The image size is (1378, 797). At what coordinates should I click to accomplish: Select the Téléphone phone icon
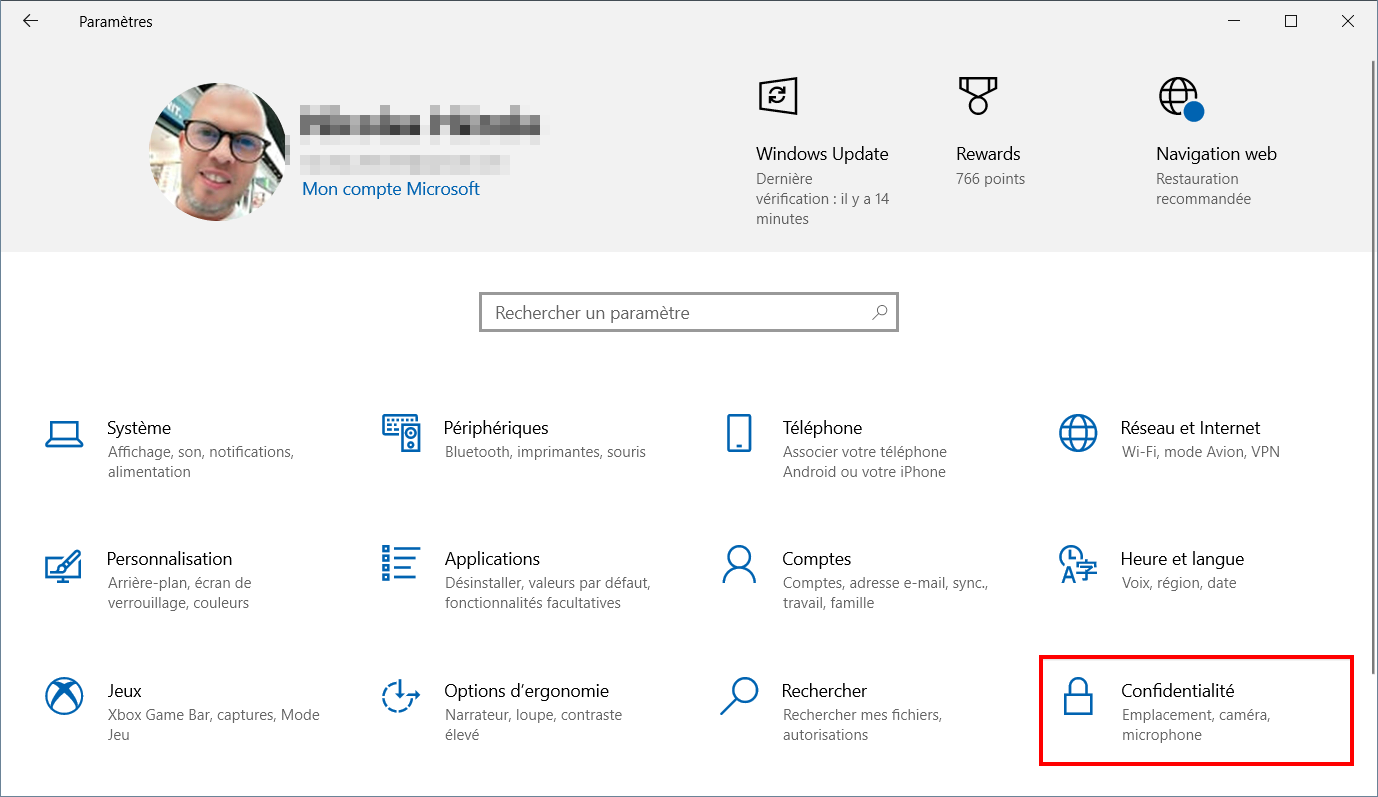pos(739,433)
